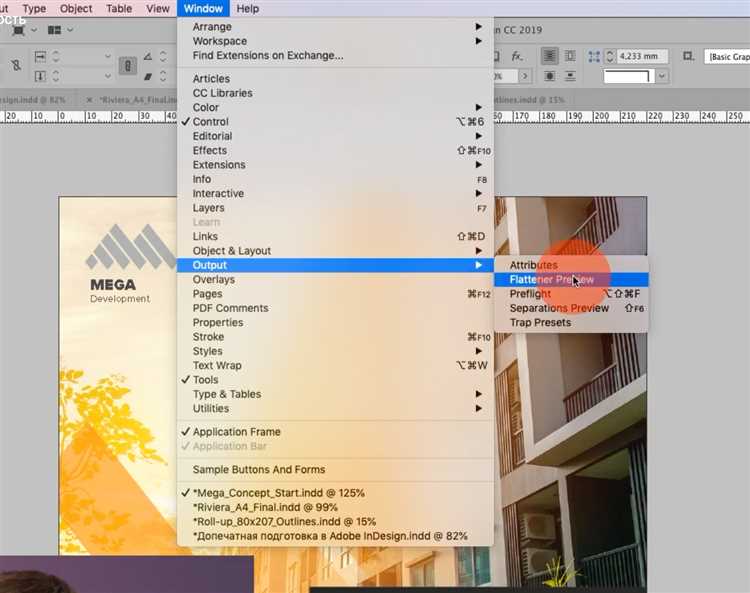Image resolution: width=750 pixels, height=593 pixels.
Task: Select Flattener Preview from Output submenu
Action: pos(552,280)
